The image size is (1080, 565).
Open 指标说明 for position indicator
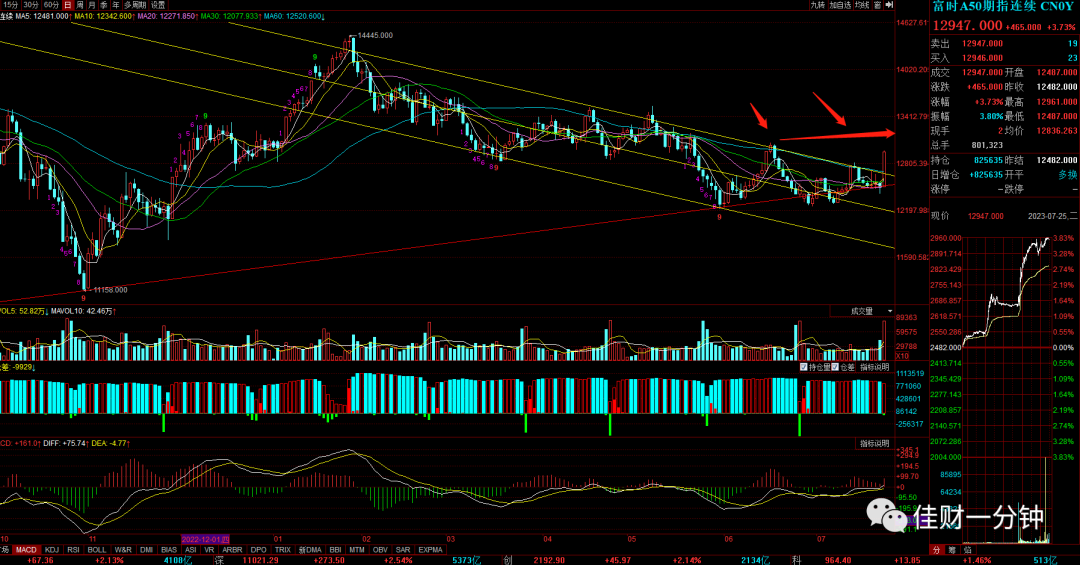[x=875, y=367]
